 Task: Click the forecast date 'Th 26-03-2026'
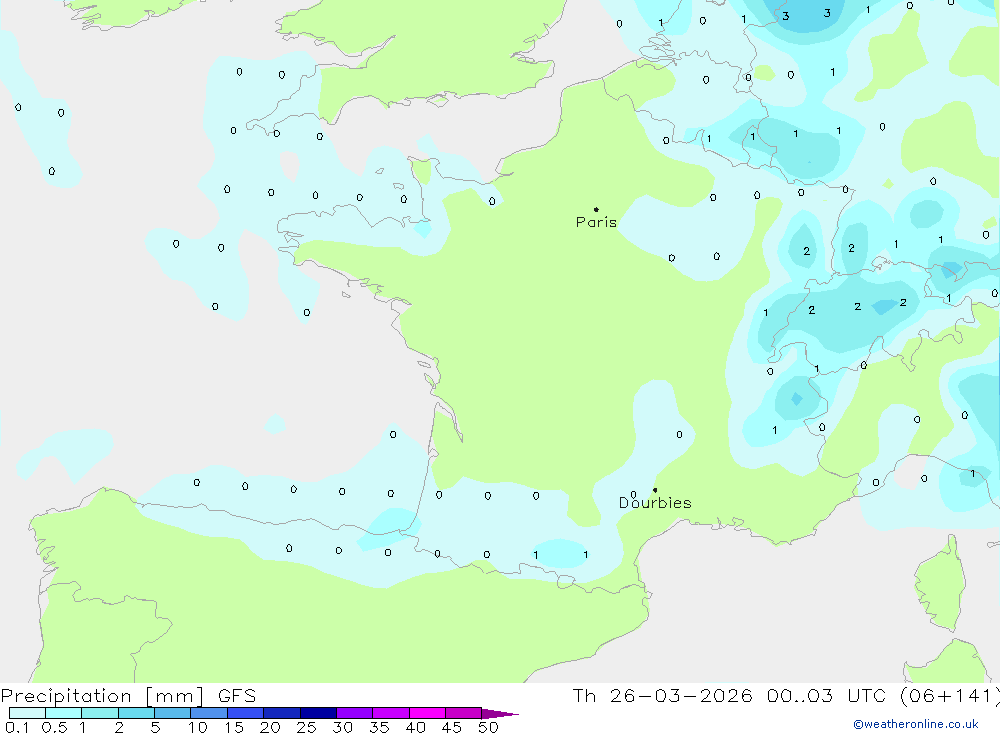click(x=662, y=696)
